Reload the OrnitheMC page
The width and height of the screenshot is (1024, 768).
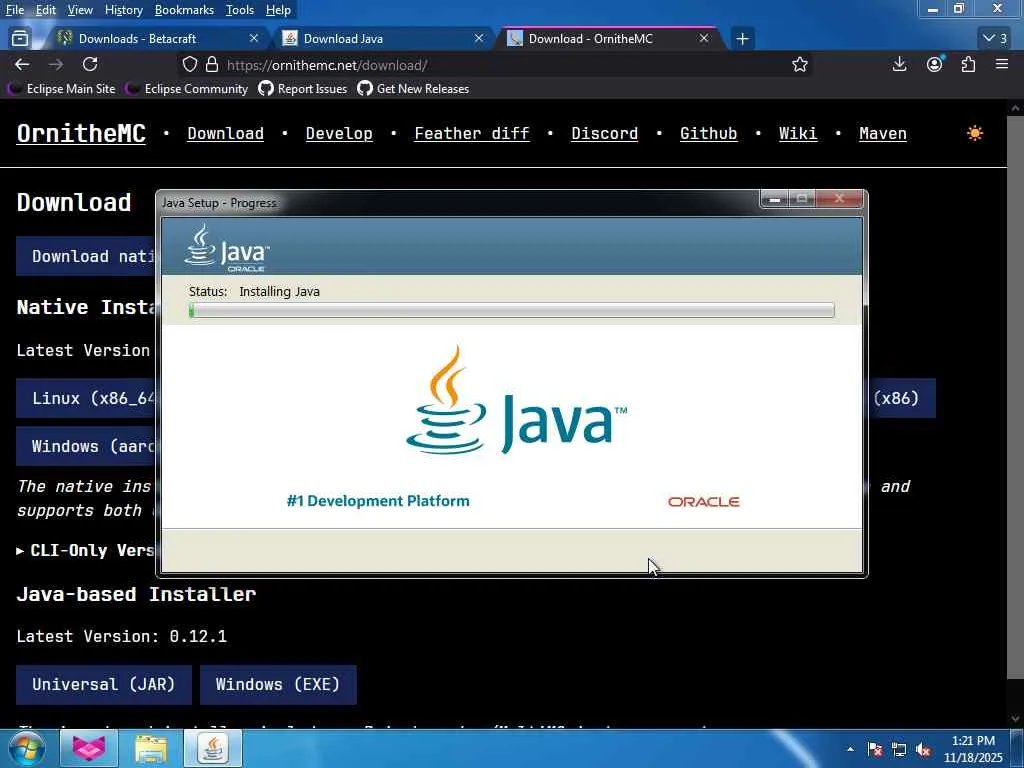click(x=90, y=64)
